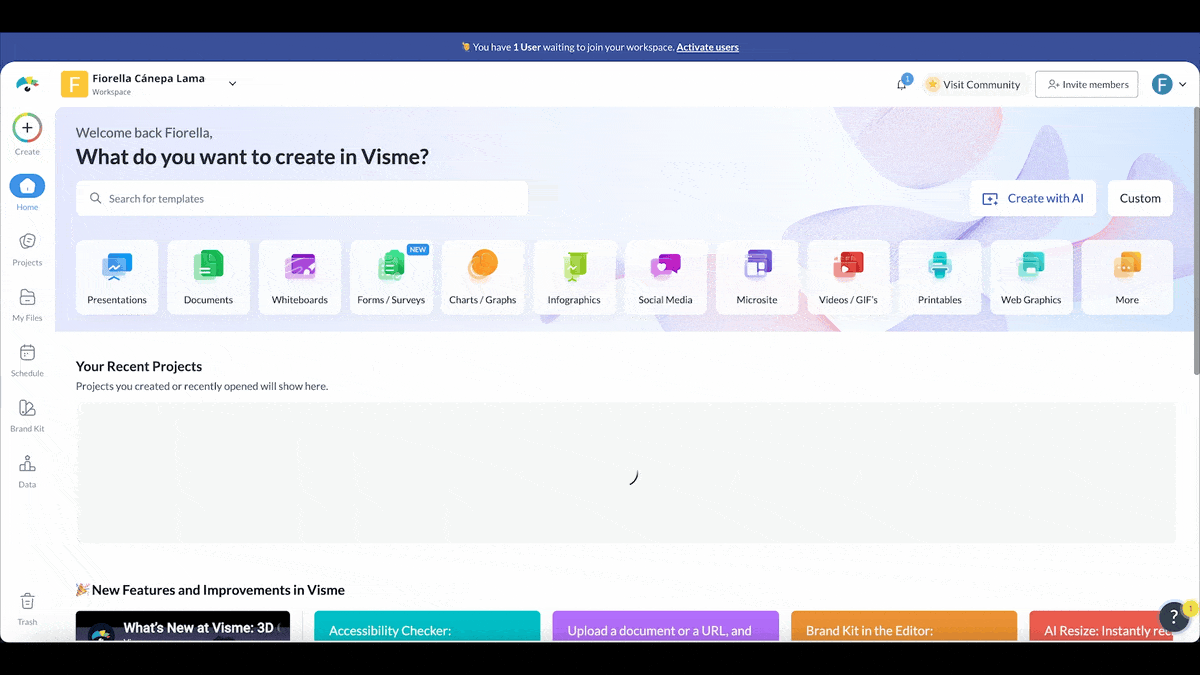Open the help question mark button

pyautogui.click(x=1174, y=617)
